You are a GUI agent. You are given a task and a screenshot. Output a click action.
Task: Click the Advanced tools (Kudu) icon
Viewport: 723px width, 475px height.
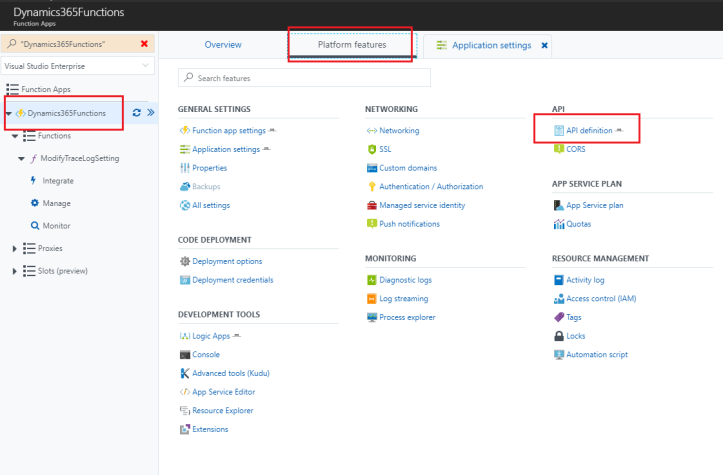(x=184, y=373)
